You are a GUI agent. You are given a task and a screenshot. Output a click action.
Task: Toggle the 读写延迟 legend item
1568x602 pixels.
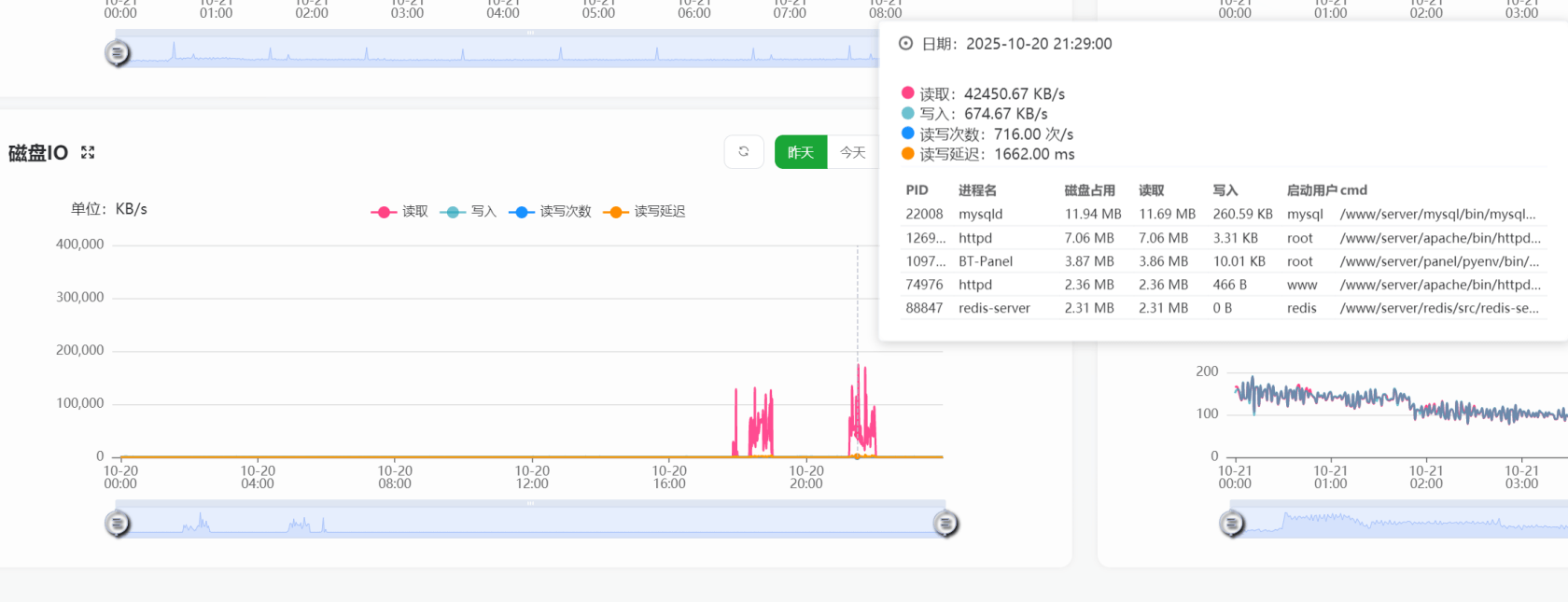tap(645, 212)
